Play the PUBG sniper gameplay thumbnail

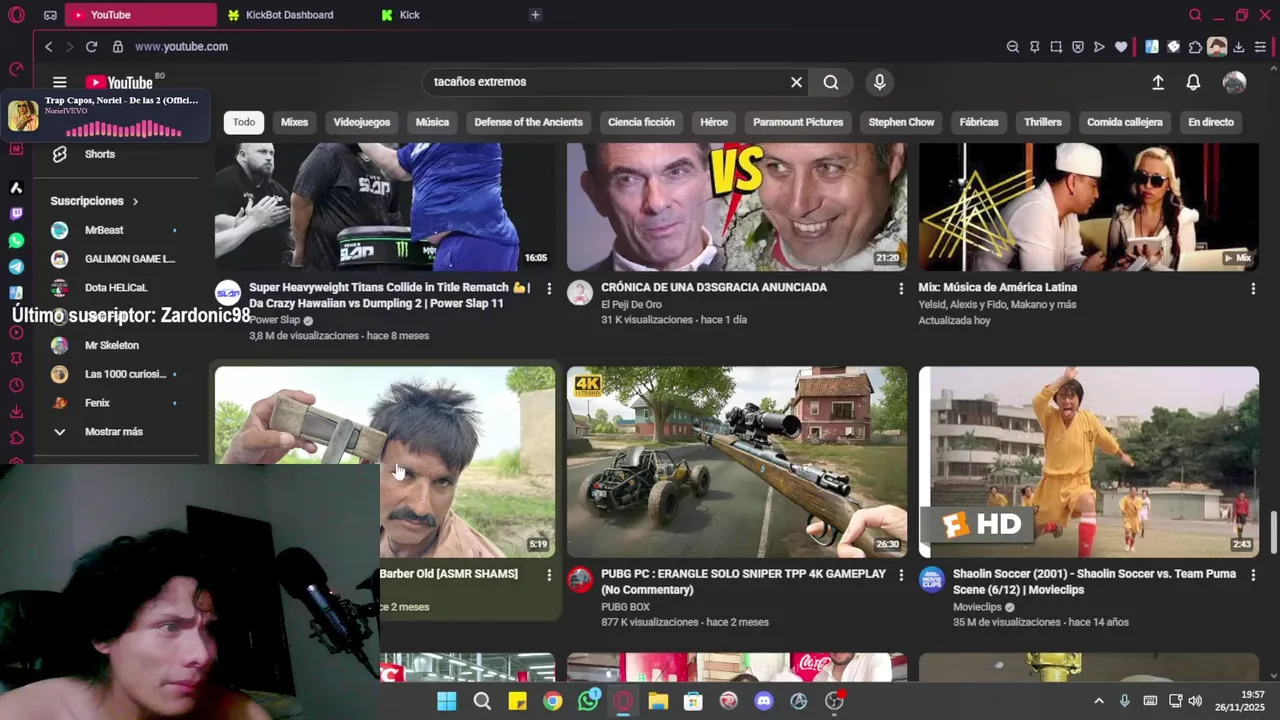pyautogui.click(x=737, y=462)
